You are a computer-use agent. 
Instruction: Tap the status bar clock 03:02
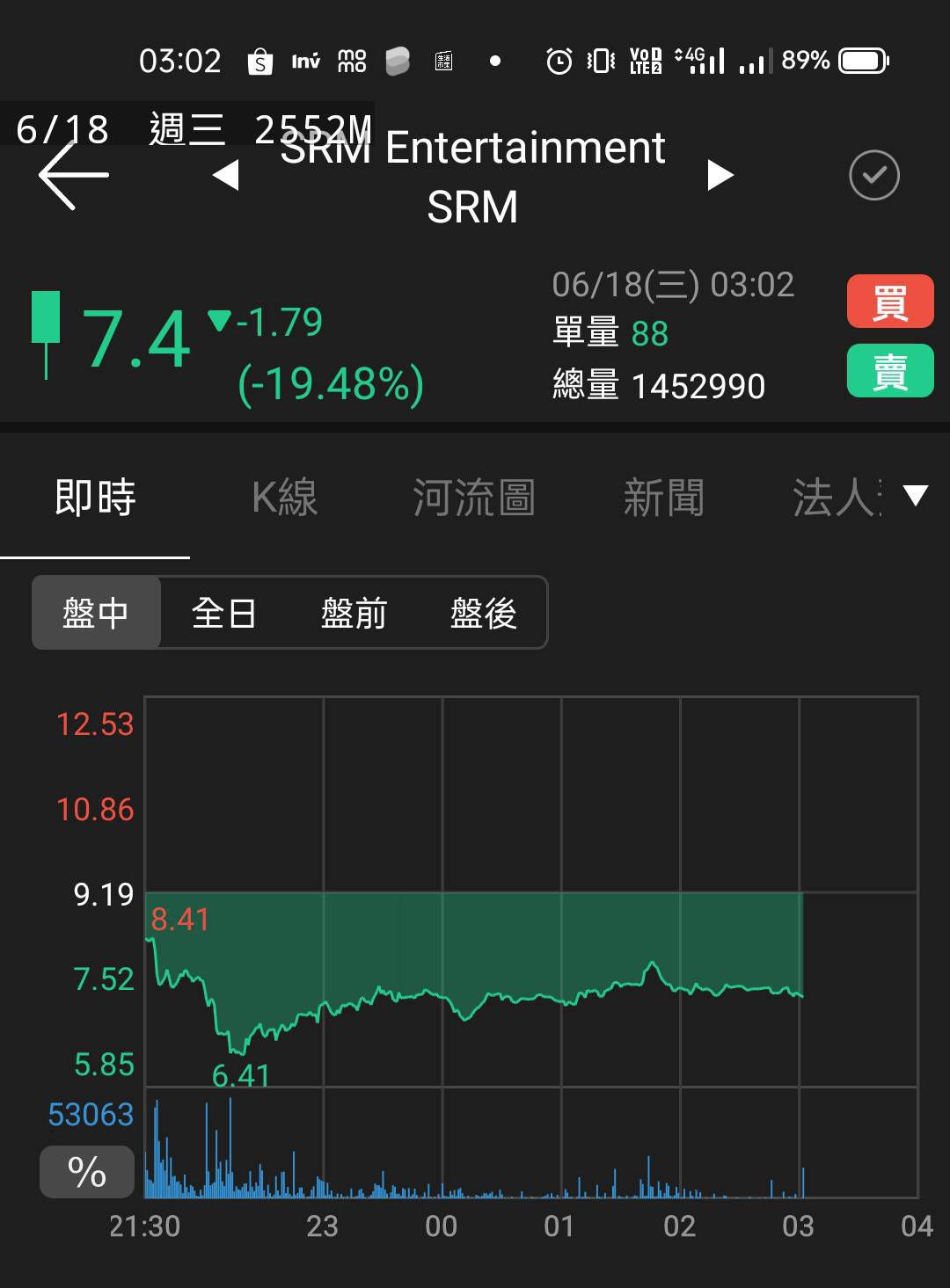[180, 61]
